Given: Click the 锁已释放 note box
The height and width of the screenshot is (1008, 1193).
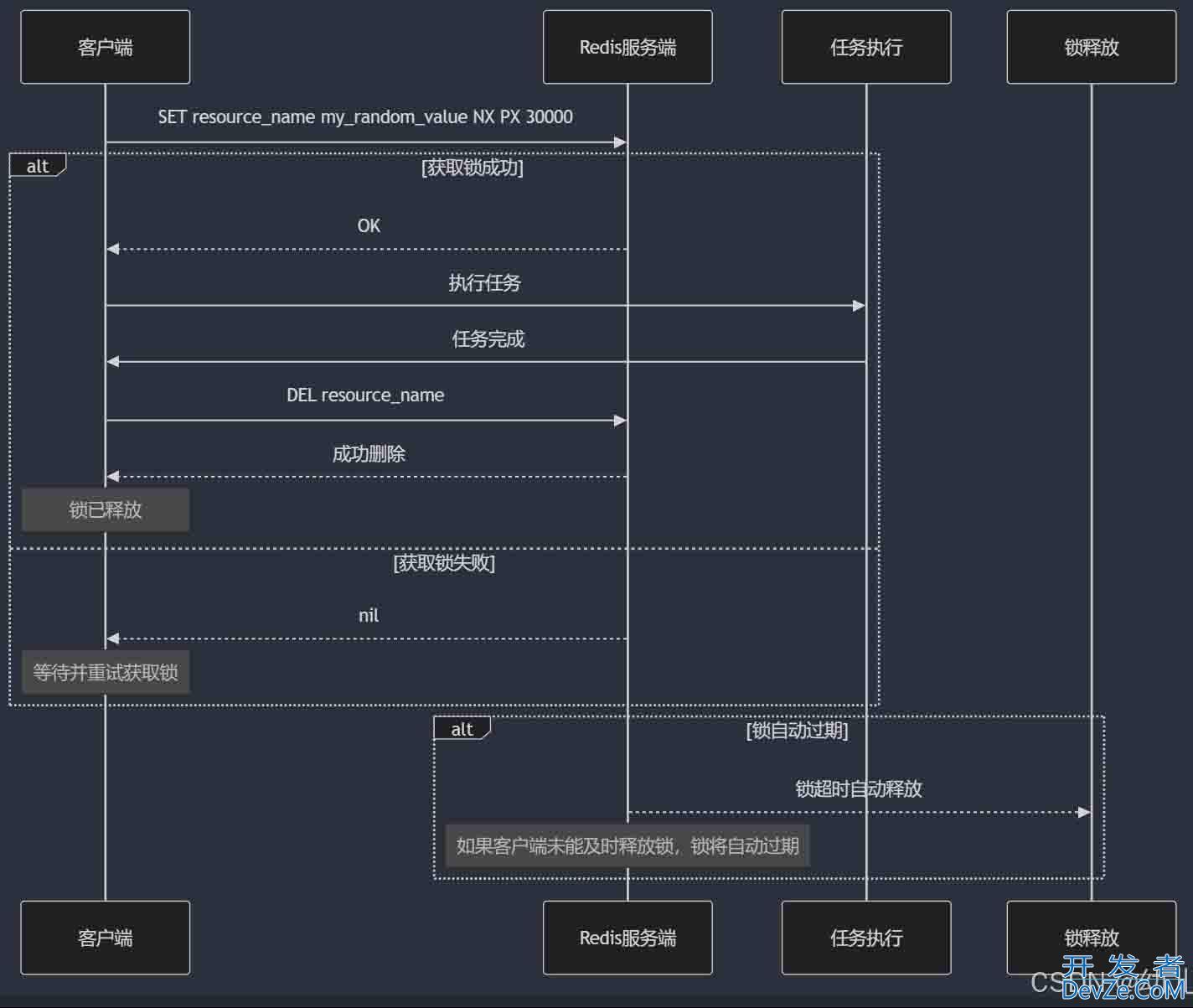Looking at the screenshot, I should click(106, 509).
